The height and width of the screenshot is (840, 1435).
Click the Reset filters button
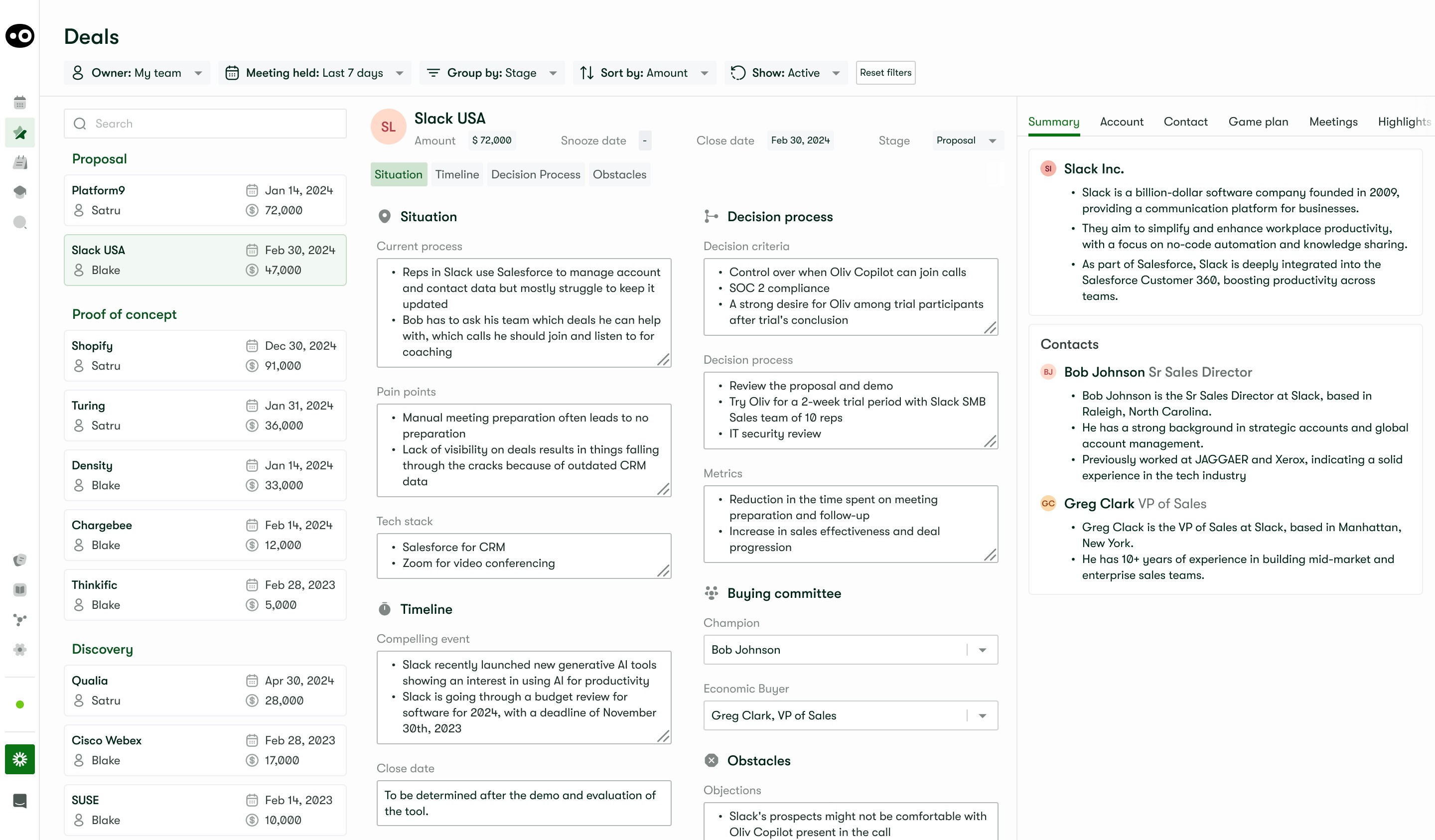click(885, 73)
